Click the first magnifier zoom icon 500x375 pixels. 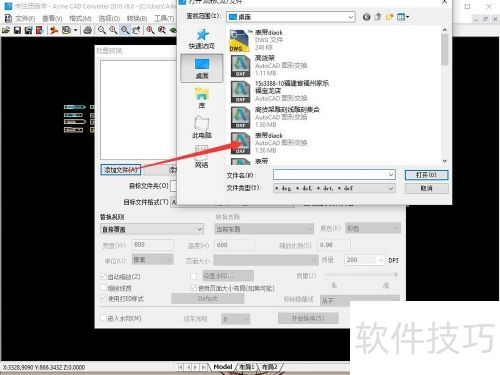[x=102, y=30]
